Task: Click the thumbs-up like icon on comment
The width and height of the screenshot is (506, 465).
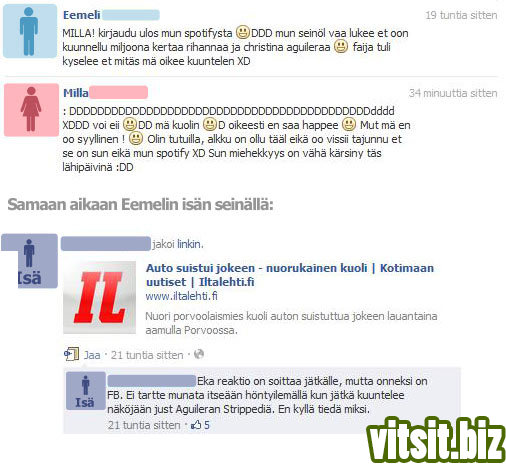Action: point(196,425)
